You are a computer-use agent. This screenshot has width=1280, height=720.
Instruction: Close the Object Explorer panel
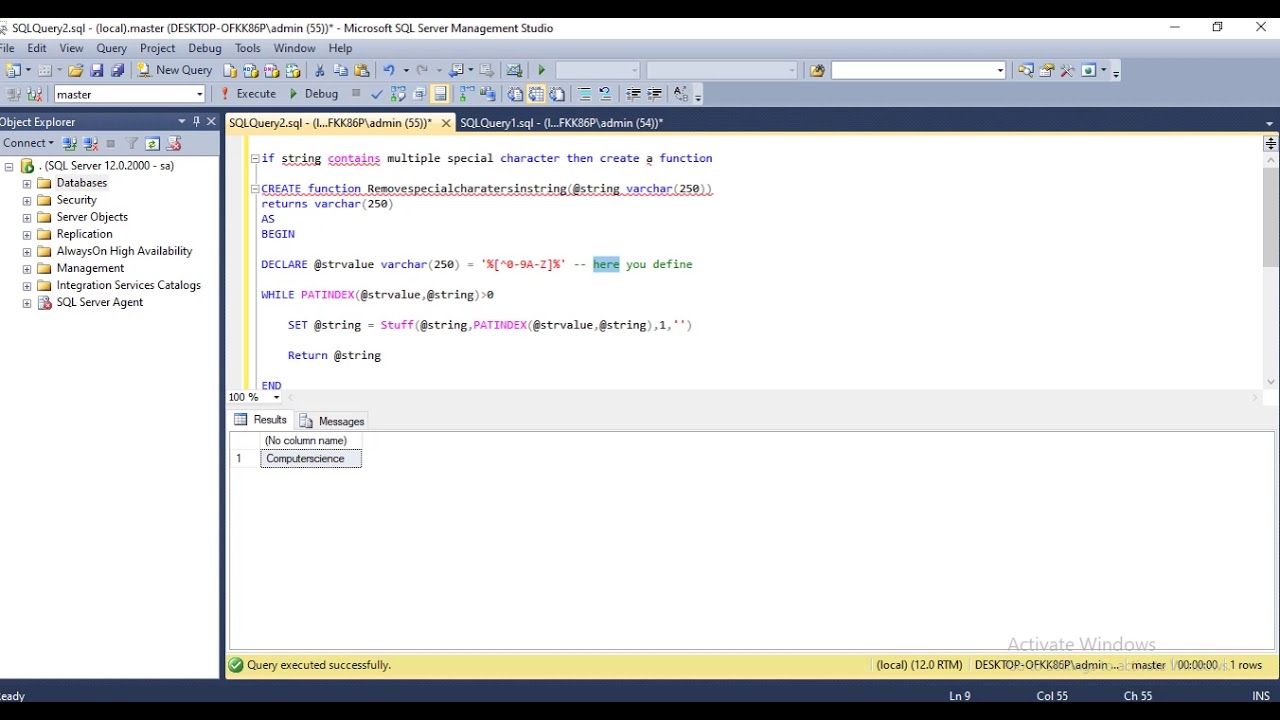pos(211,121)
